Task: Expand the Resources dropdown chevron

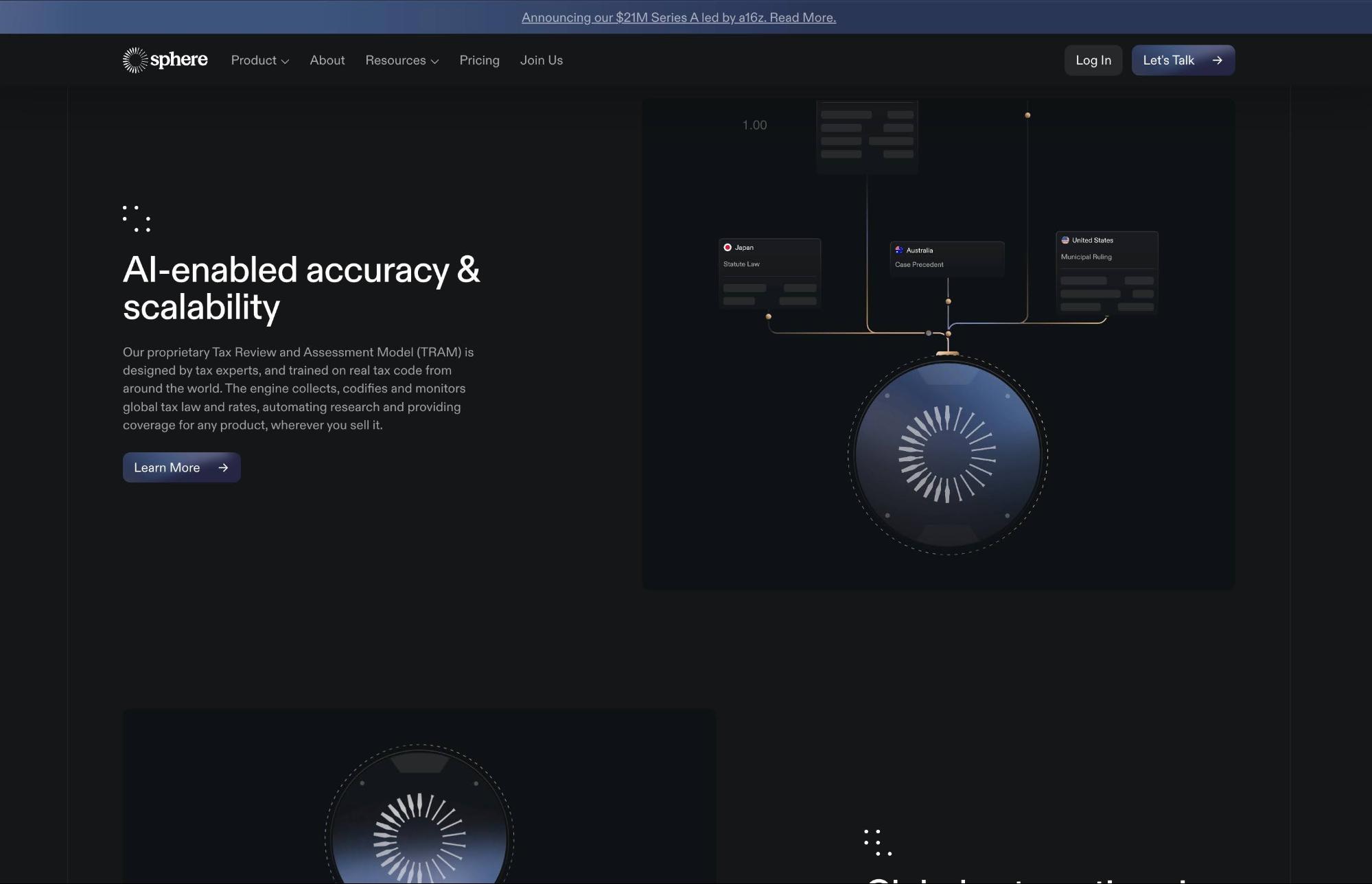Action: click(434, 61)
